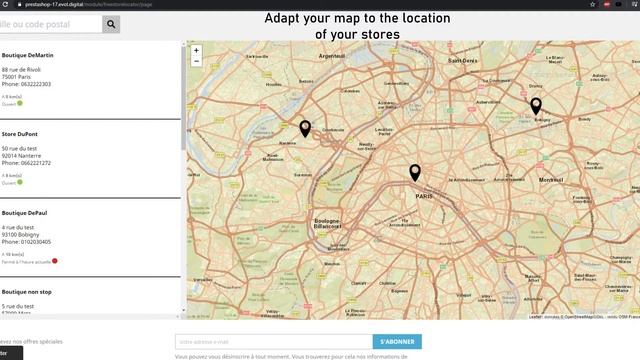Click the map marker above PARIS label
640x360 pixels.
tap(415, 173)
